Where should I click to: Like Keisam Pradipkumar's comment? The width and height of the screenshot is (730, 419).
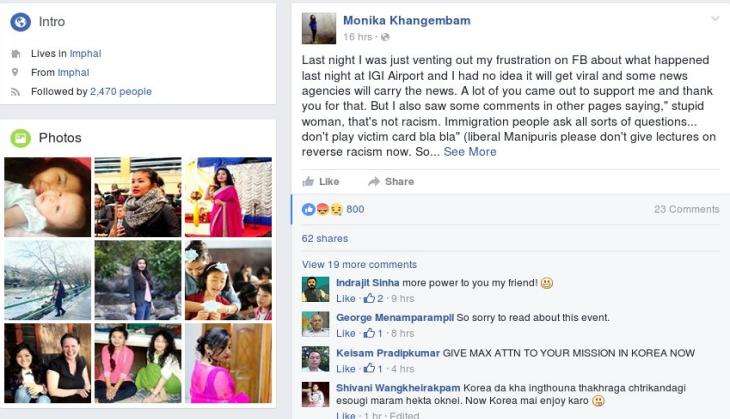[345, 369]
